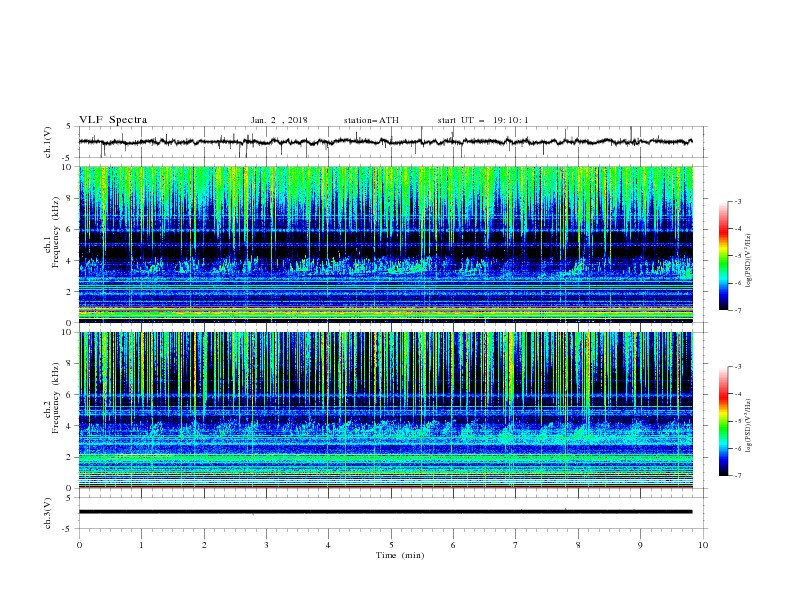Click the '4' kHz tick of the ch.1 spectrogram

[x=70, y=261]
